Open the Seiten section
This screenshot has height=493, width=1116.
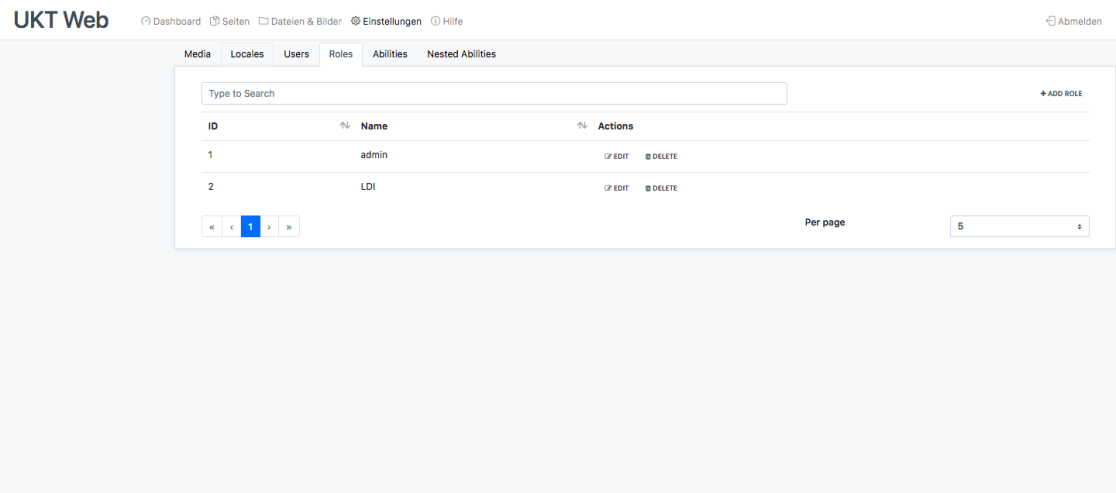point(230,21)
